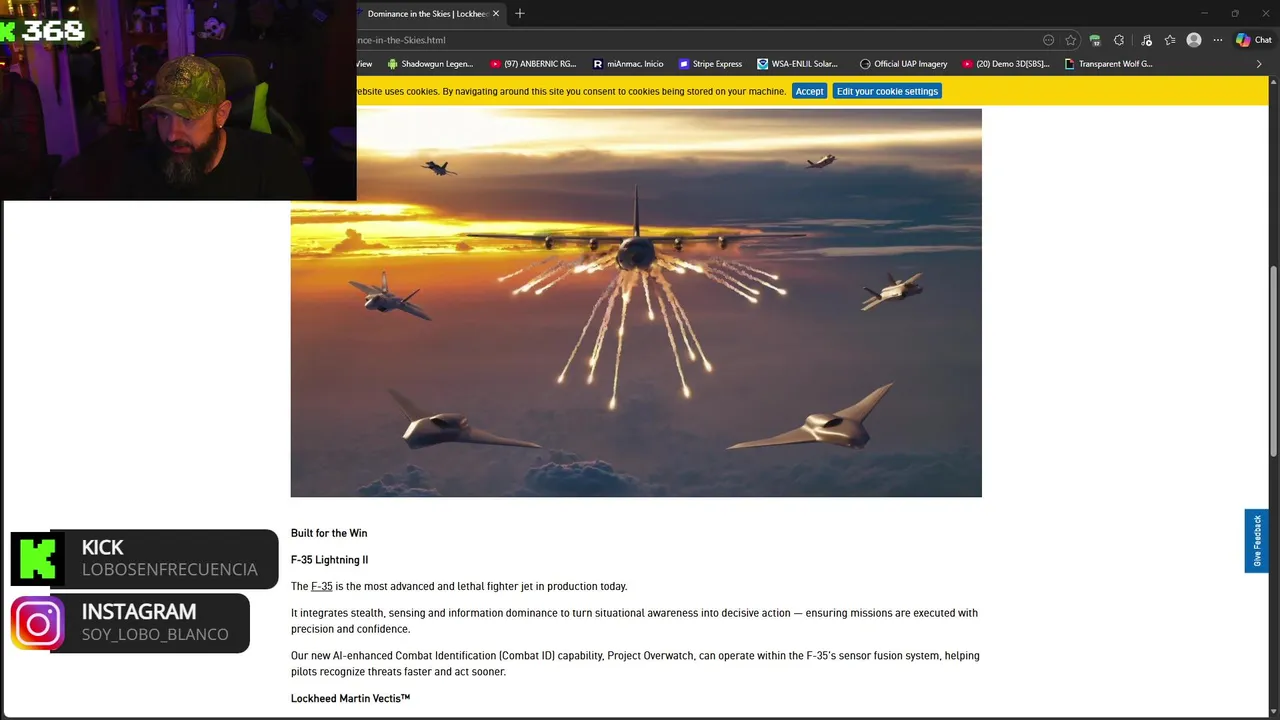Click the LOBOSENFRECUENCIA Kick handle

[x=169, y=569]
